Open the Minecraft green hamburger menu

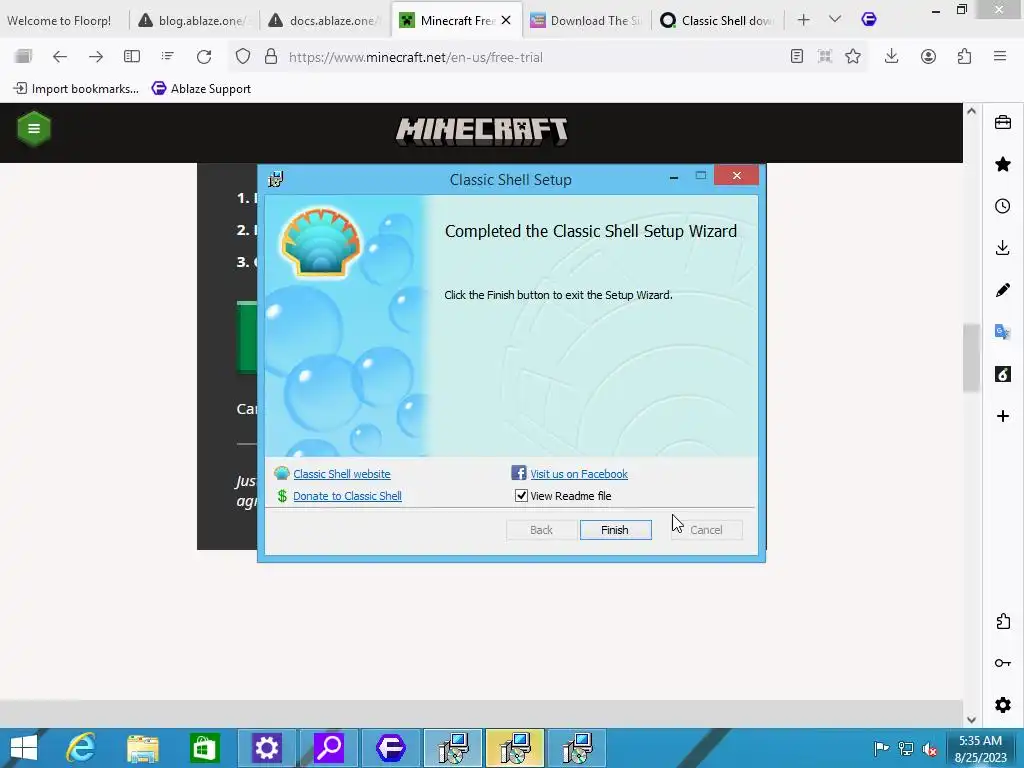(34, 129)
